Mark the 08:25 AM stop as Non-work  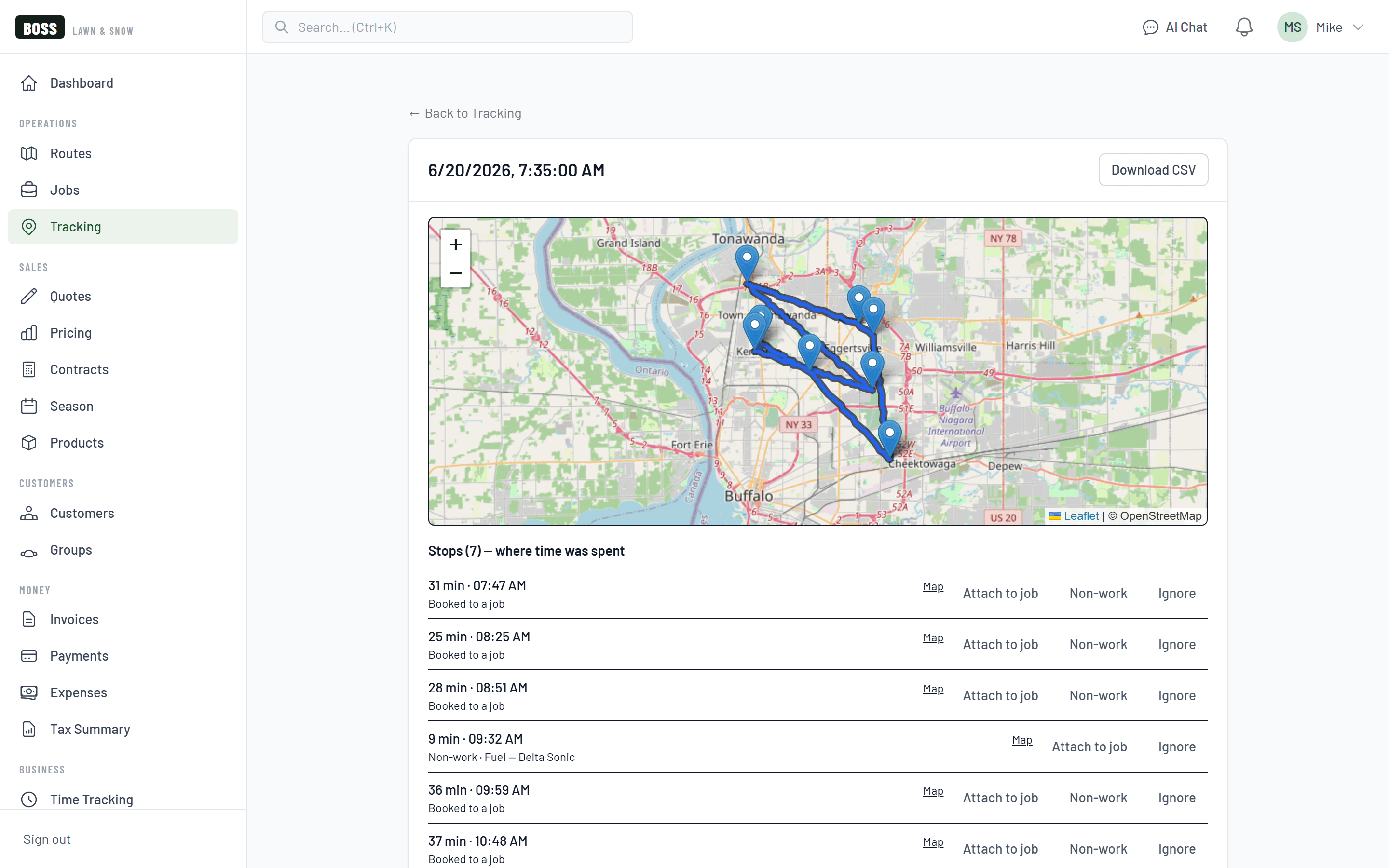[x=1098, y=645]
